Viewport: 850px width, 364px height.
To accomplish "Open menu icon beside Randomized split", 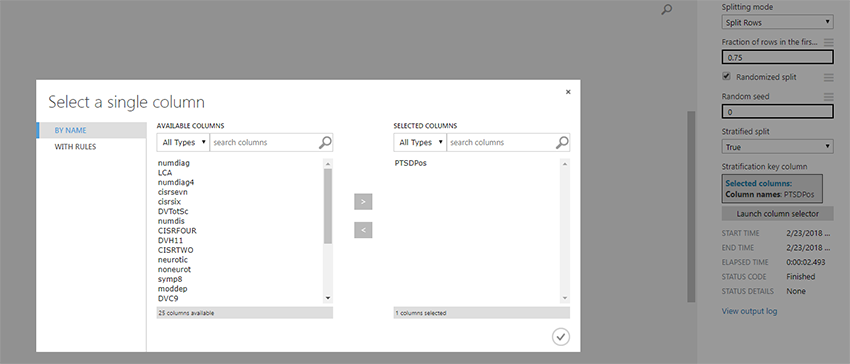I will click(828, 77).
